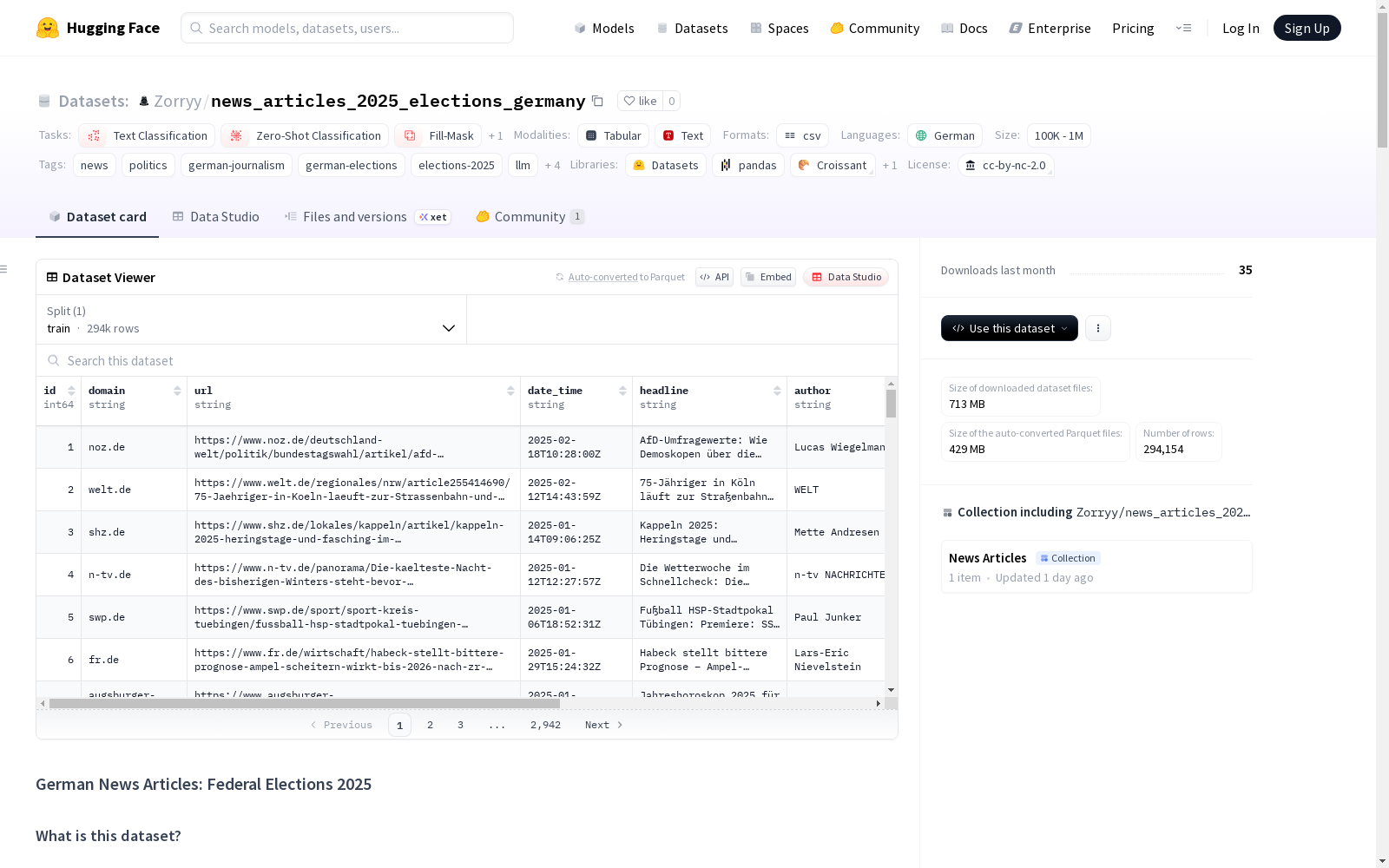Go to the Pricing page
Image resolution: width=1389 pixels, height=868 pixels.
(1133, 28)
